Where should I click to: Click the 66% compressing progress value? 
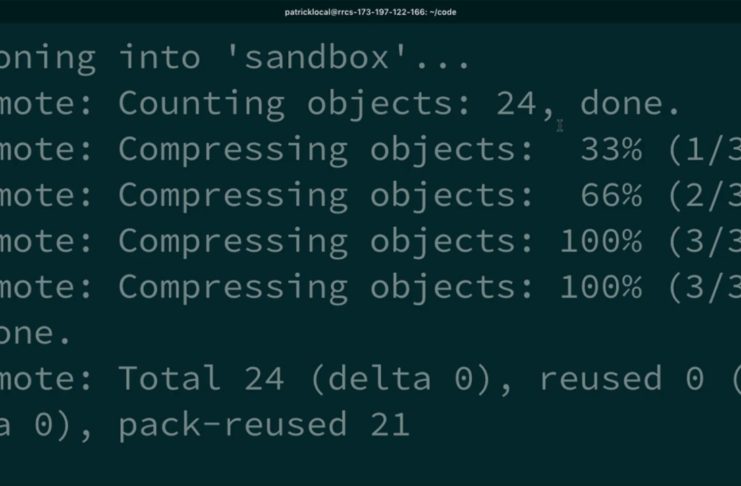pos(611,195)
